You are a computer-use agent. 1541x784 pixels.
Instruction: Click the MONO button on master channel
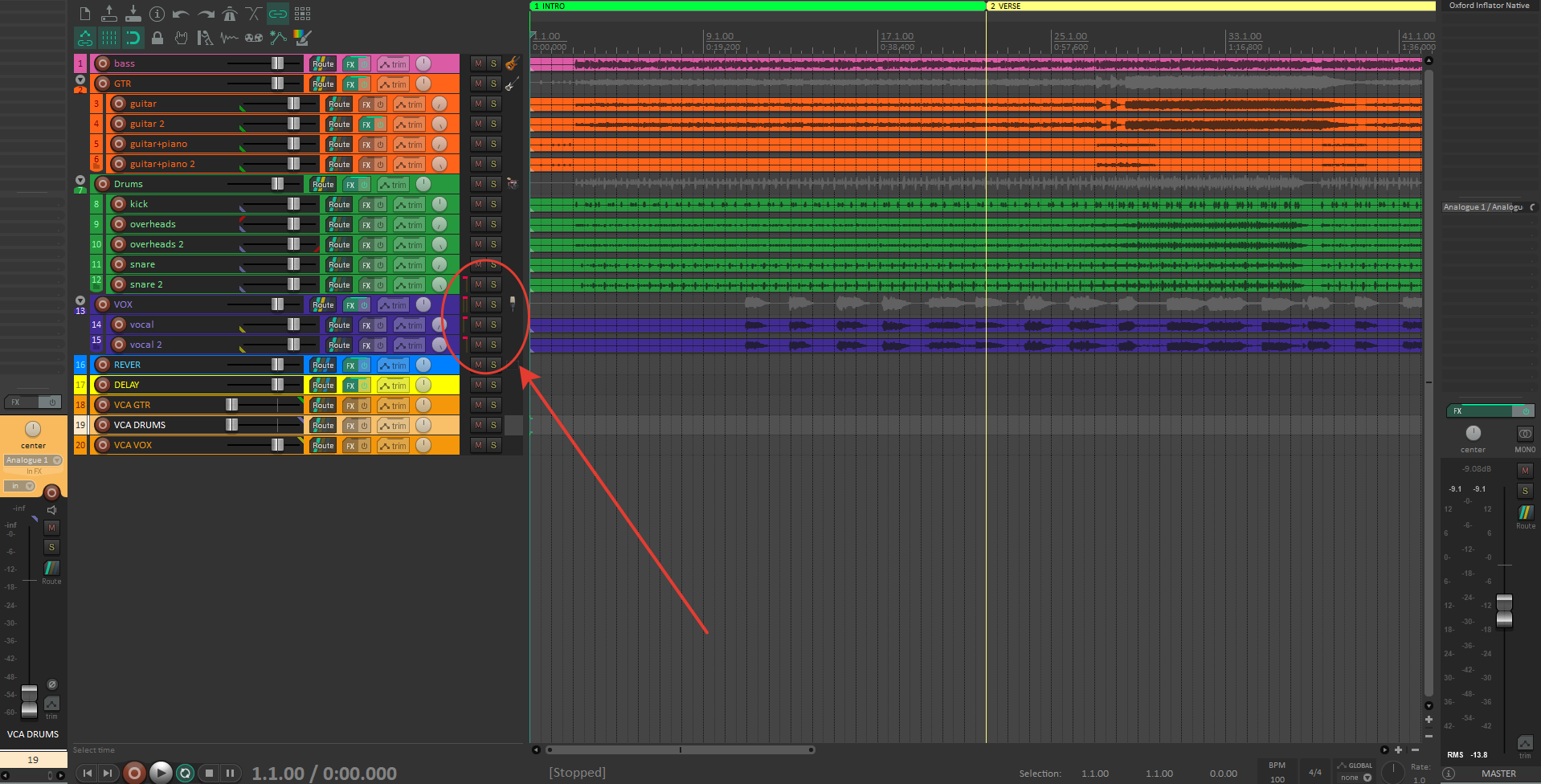pos(1525,434)
